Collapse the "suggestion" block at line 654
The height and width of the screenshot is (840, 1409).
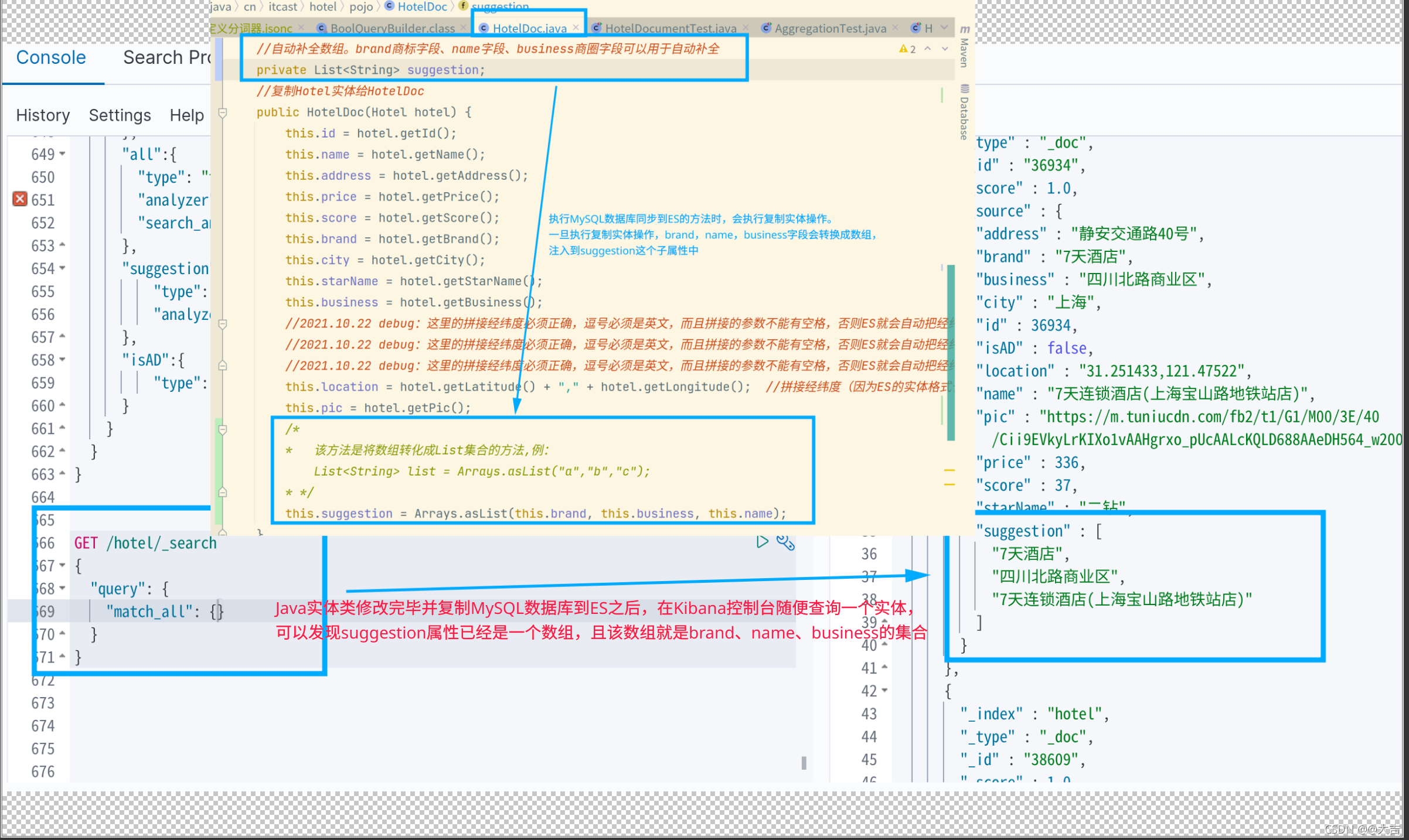(62, 268)
